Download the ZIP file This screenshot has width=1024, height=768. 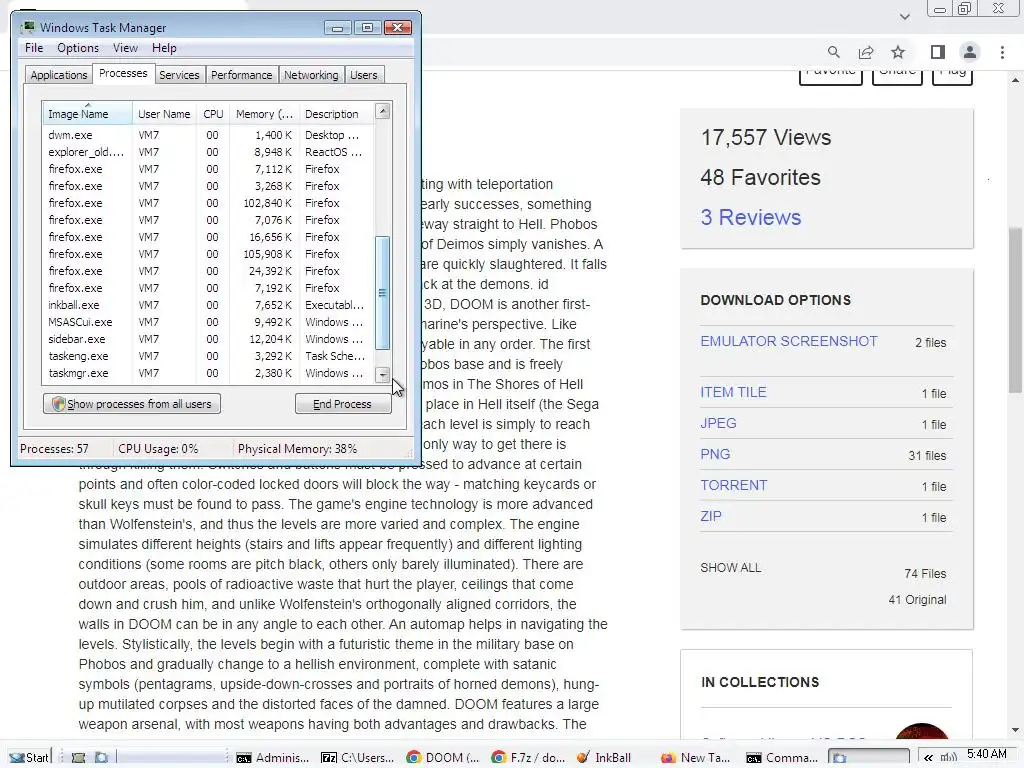(x=711, y=517)
